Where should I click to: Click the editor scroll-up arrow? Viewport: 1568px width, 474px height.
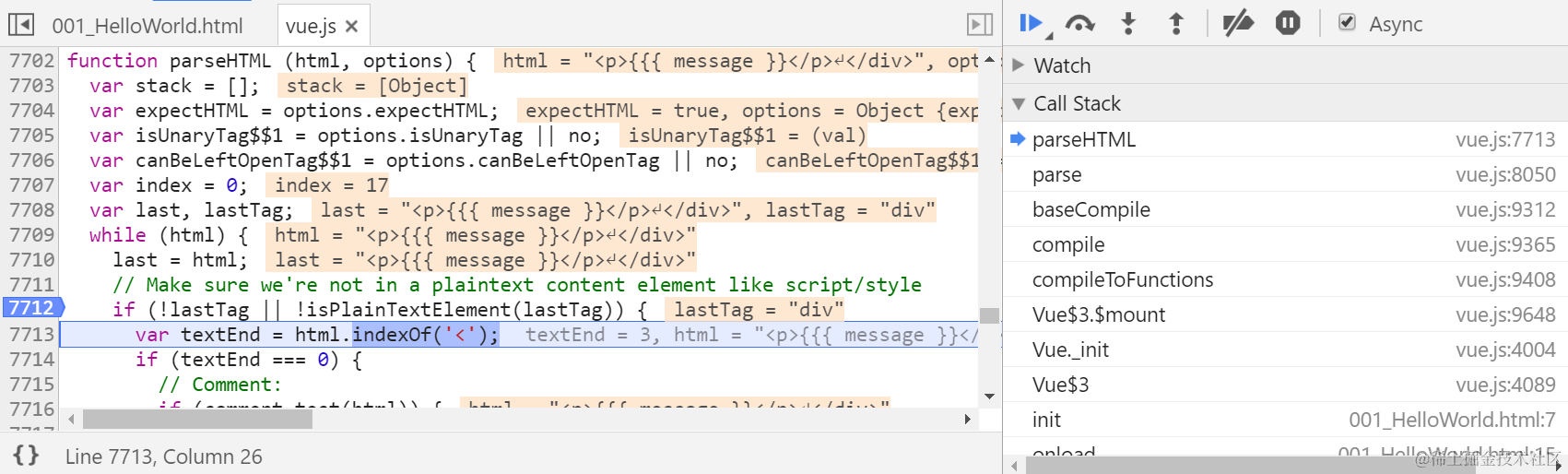click(989, 60)
